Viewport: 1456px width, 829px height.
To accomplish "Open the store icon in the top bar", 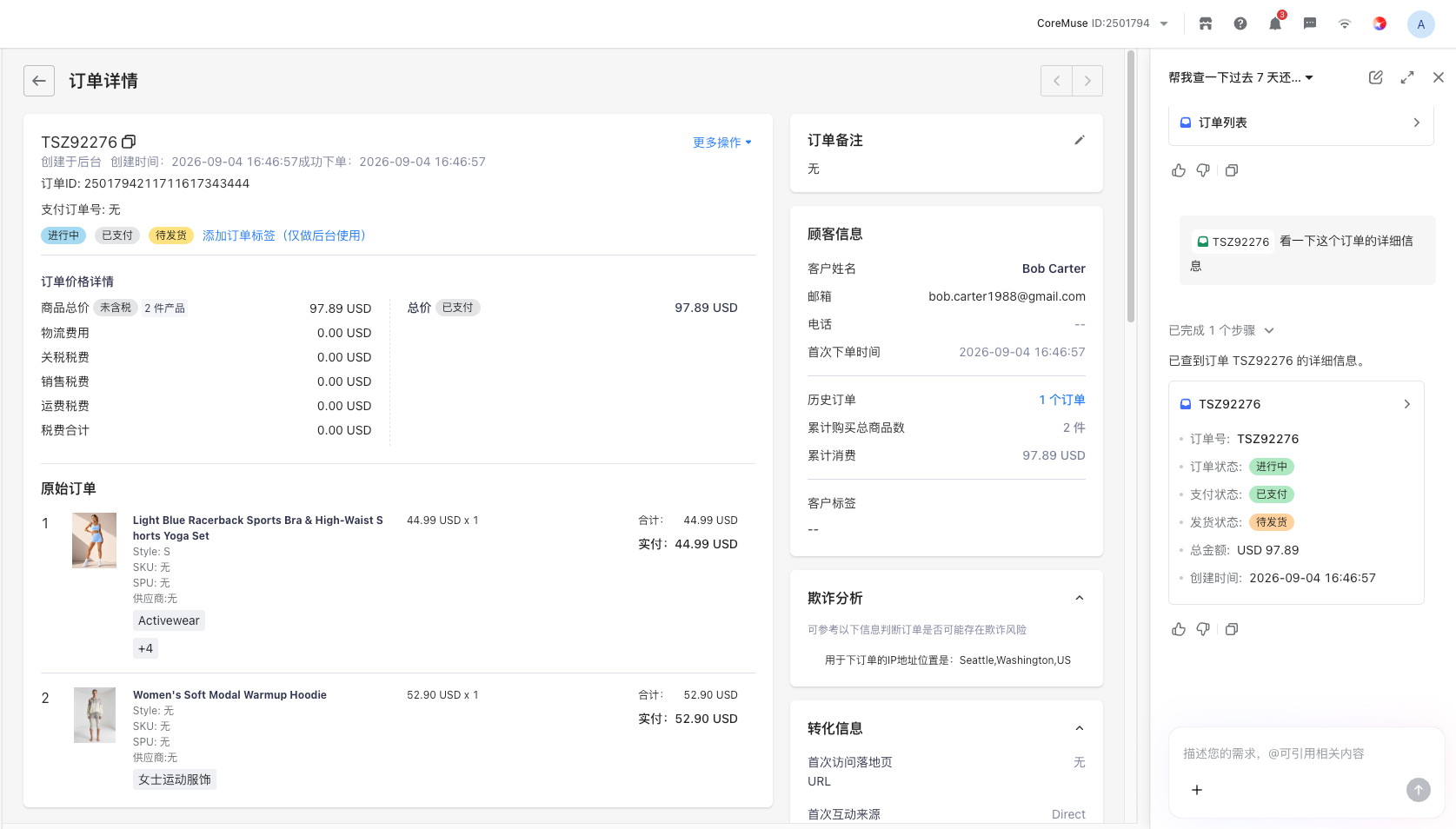I will [x=1206, y=23].
